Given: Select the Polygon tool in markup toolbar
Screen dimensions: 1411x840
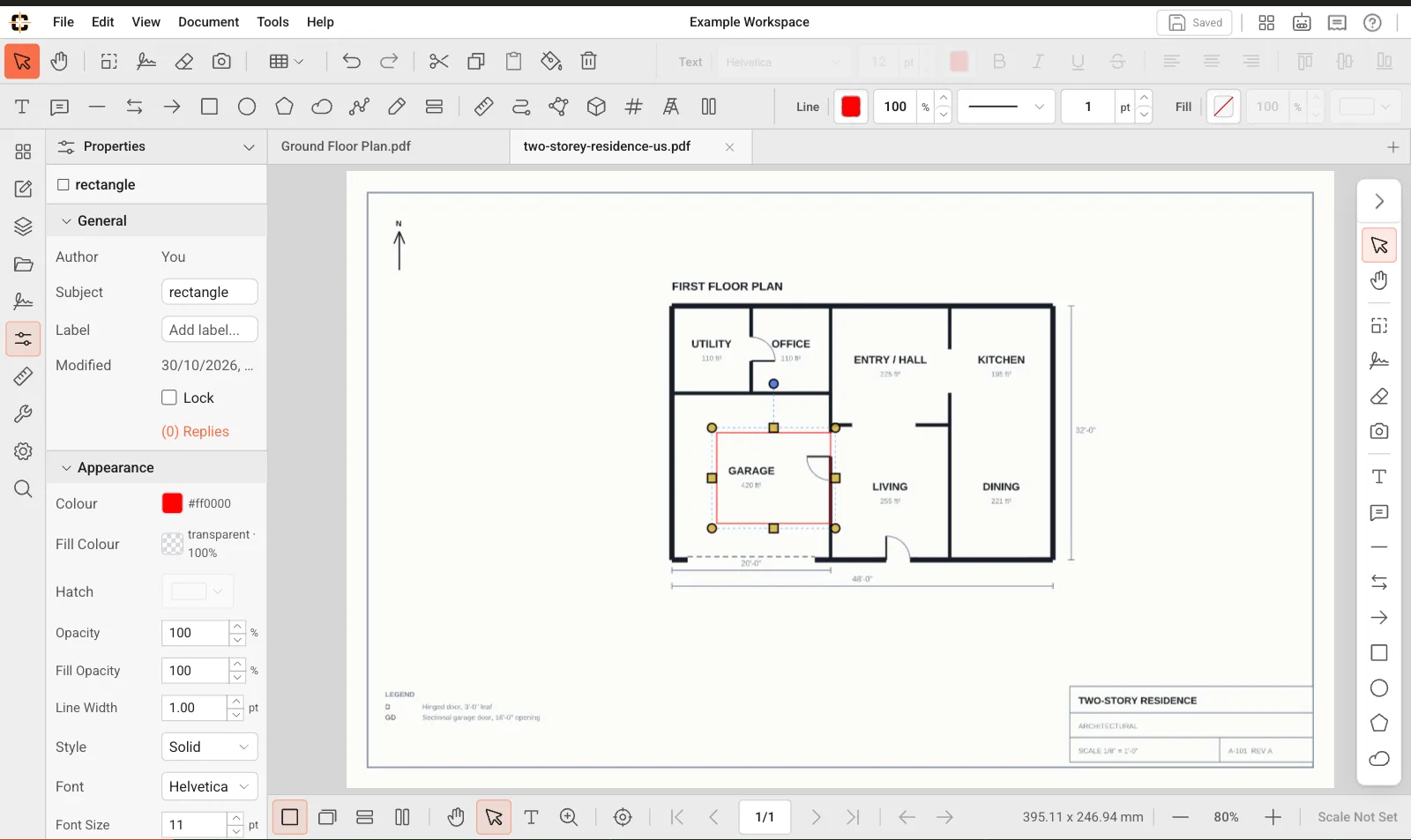Looking at the screenshot, I should (x=284, y=107).
